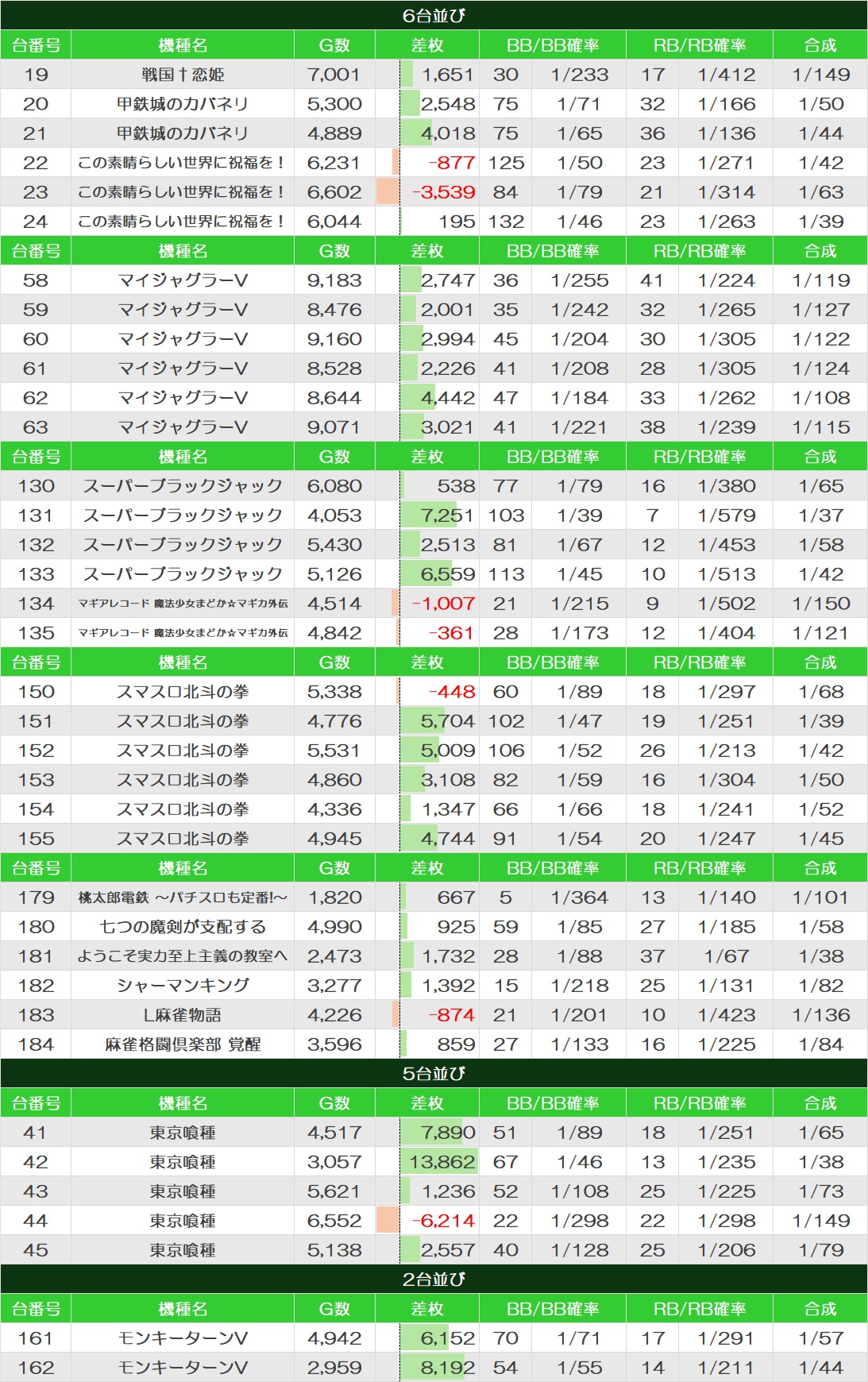This screenshot has height=1382, width=868.
Task: Select the machine name '戦国†恋姫'
Action: 183,75
